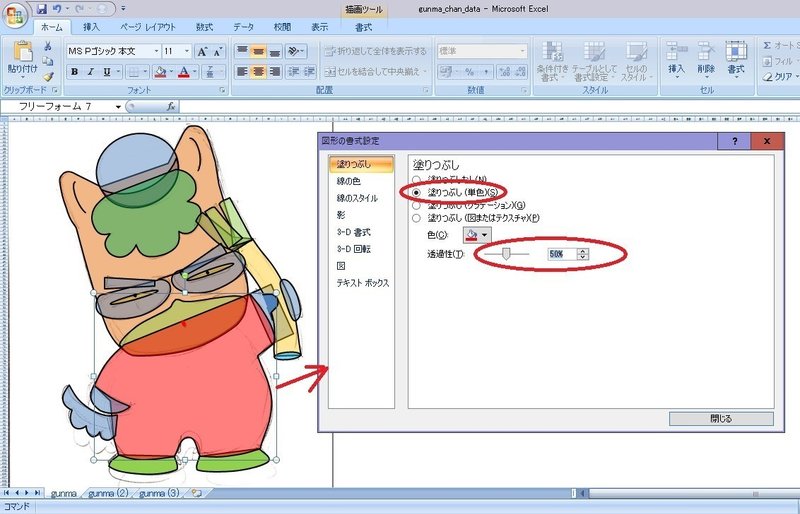
Task: Increase font size with large A icon
Action: pos(202,51)
